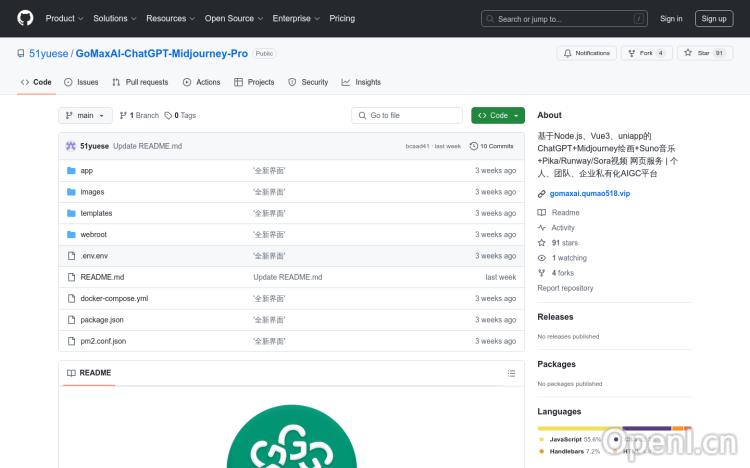Open the 0 Tags list
The image size is (750, 468).
tap(180, 115)
